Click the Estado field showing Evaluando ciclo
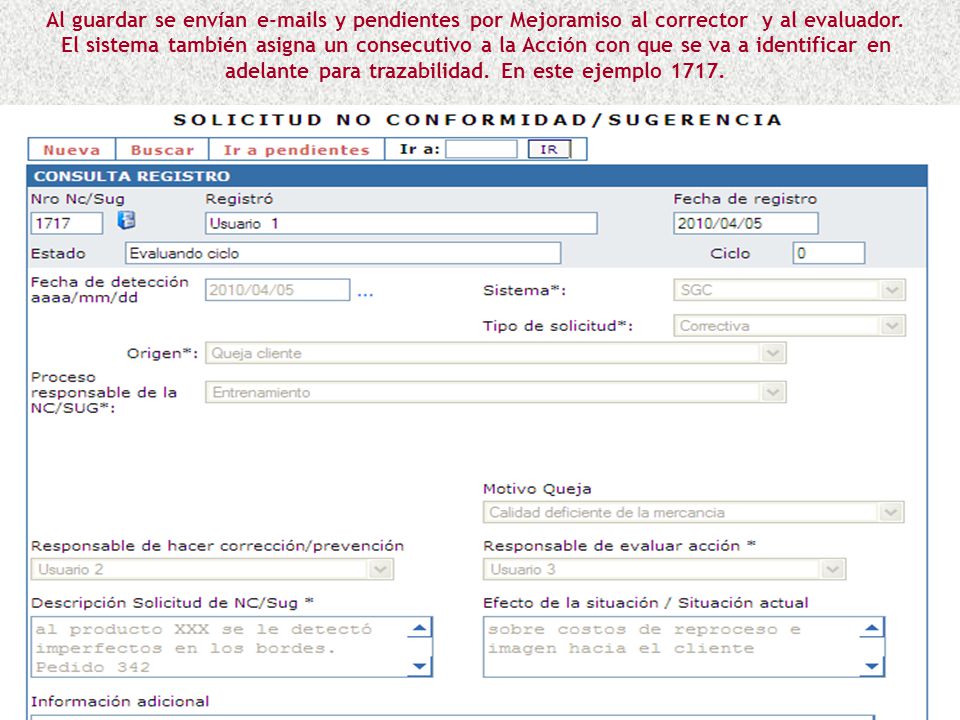The width and height of the screenshot is (960, 720). coord(343,253)
